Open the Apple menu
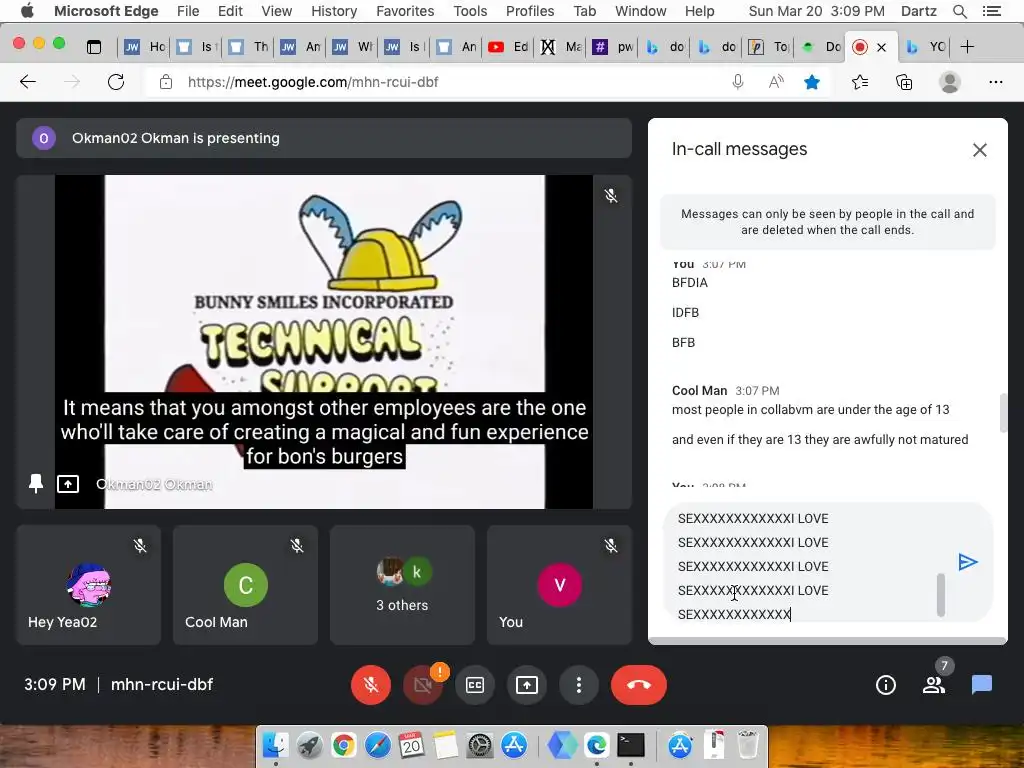This screenshot has width=1024, height=768. [27, 11]
